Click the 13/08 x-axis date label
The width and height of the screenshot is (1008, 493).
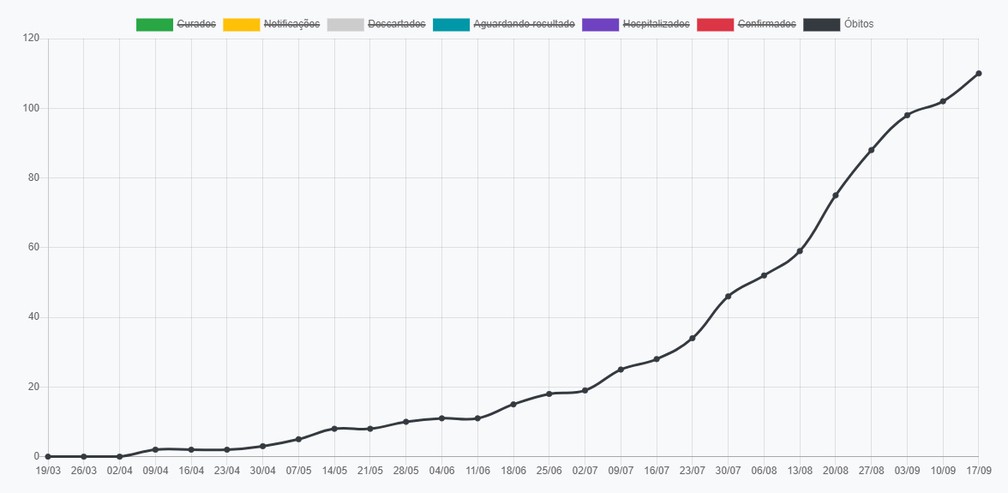[x=800, y=471]
